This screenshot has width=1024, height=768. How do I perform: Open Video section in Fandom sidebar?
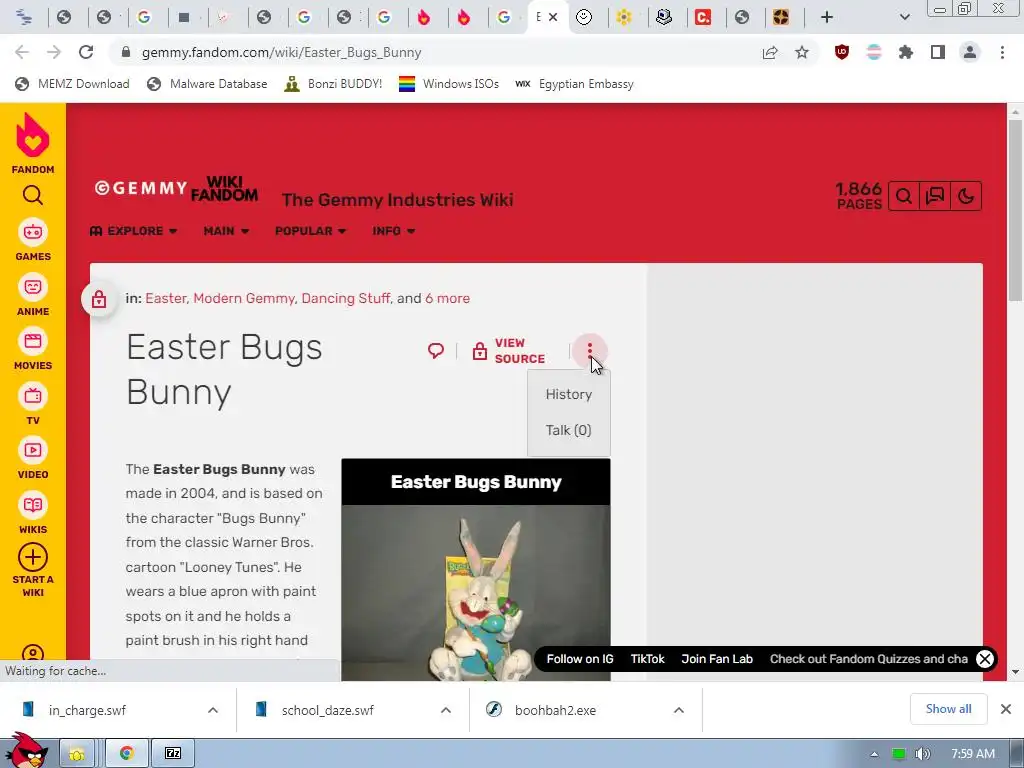33,458
